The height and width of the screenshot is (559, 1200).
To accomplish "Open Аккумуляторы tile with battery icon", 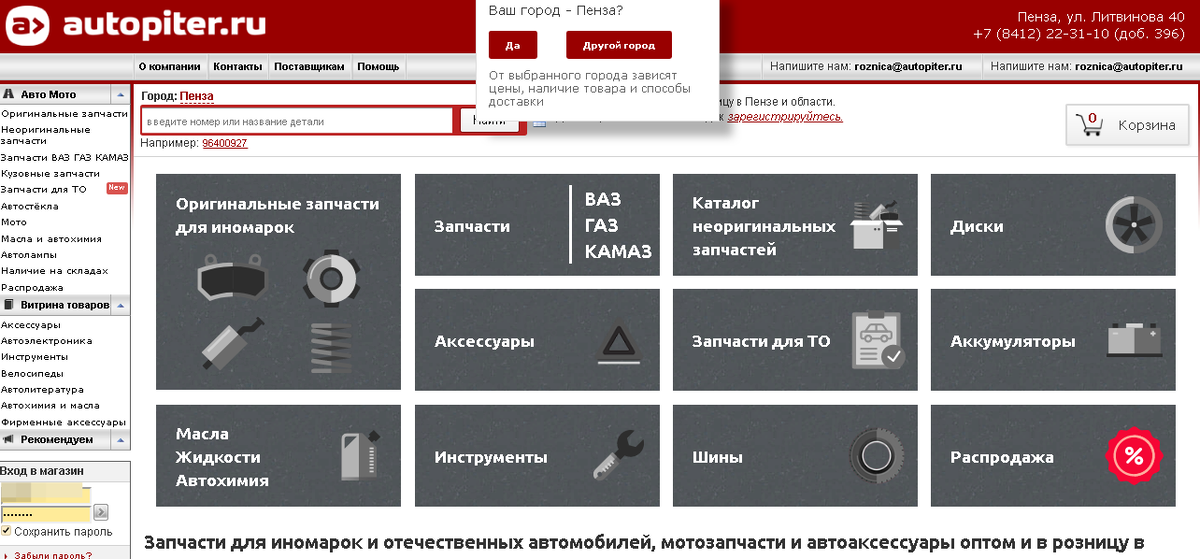I will point(1053,341).
